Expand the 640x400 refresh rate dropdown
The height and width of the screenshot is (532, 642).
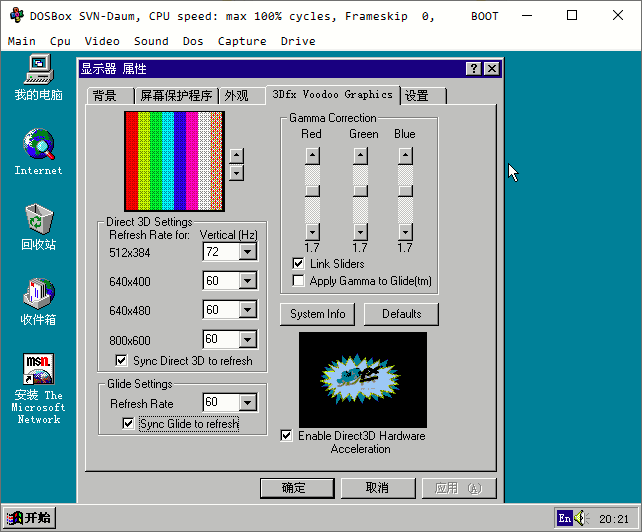tap(248, 281)
